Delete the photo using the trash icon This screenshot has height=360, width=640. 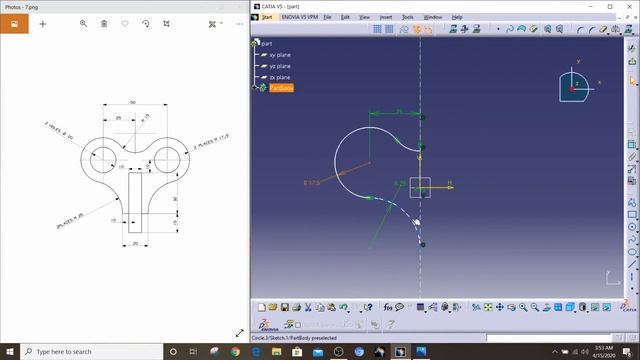point(104,24)
